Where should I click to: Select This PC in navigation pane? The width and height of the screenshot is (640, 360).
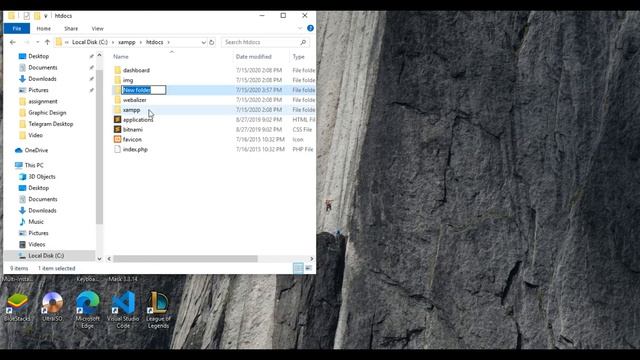pyautogui.click(x=33, y=165)
